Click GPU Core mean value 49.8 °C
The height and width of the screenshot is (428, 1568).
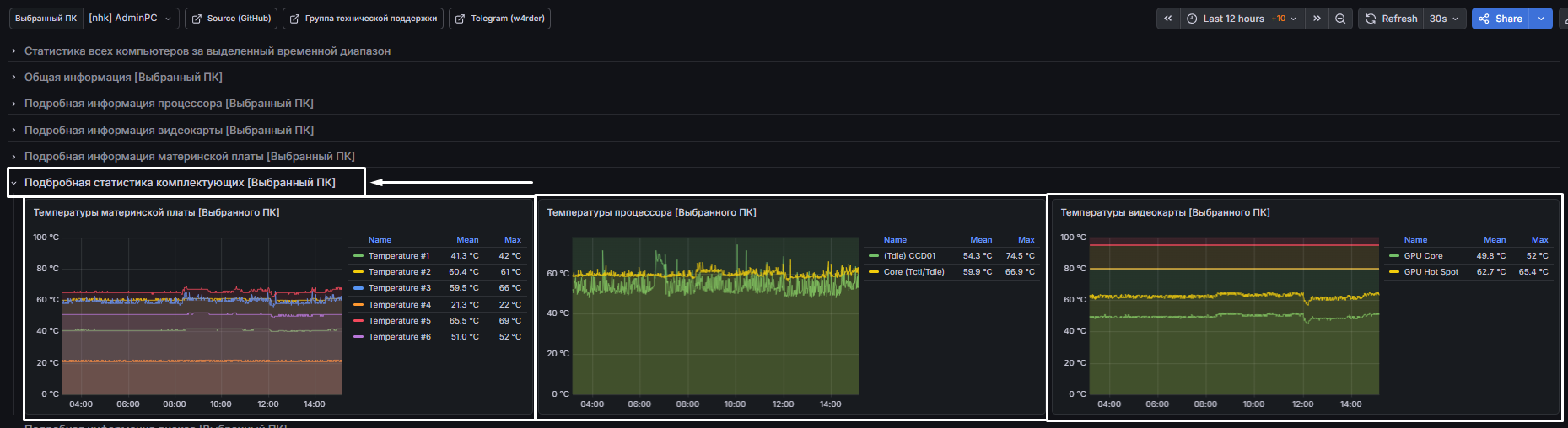coord(1490,256)
